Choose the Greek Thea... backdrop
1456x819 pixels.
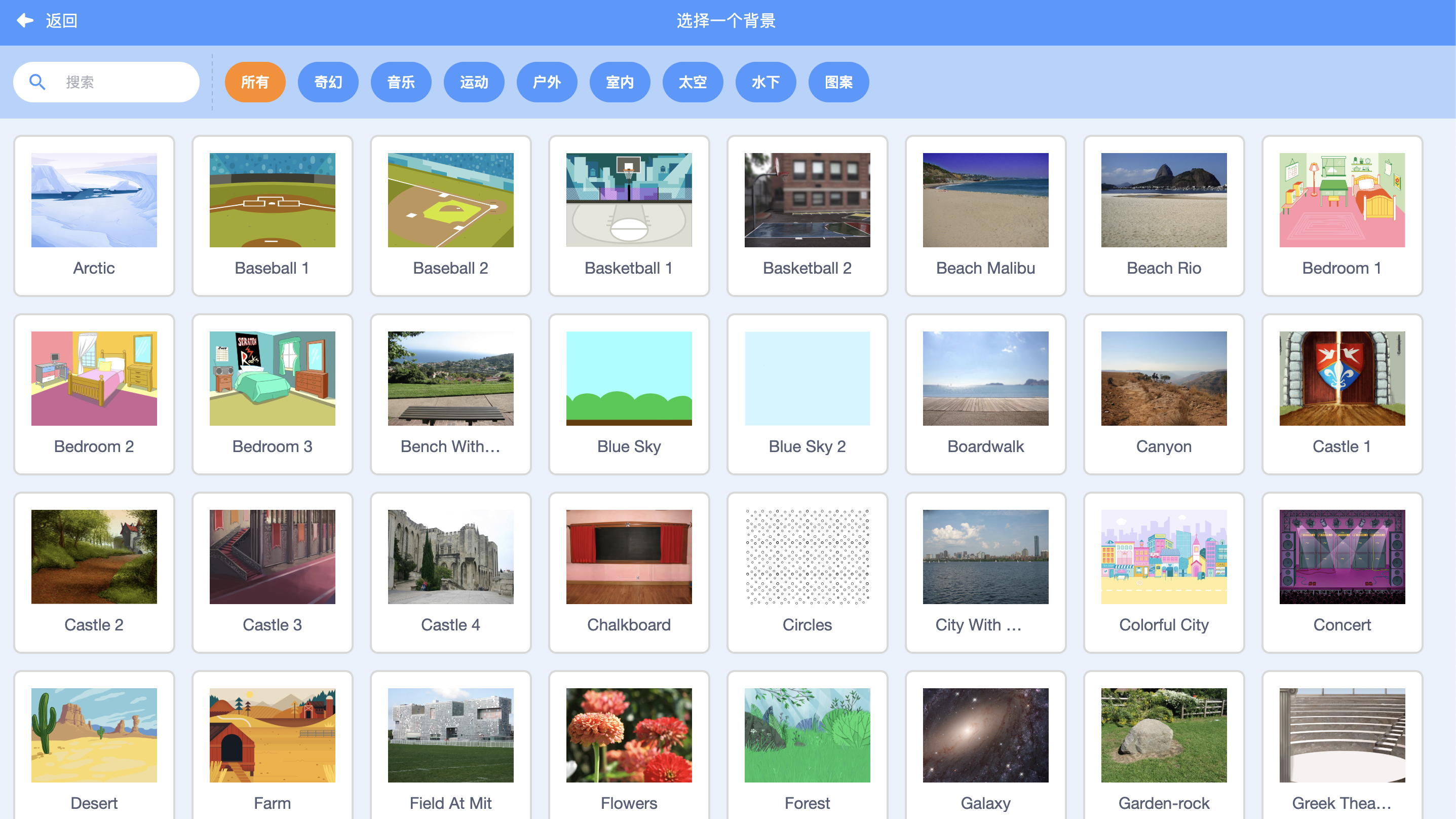[x=1343, y=746]
